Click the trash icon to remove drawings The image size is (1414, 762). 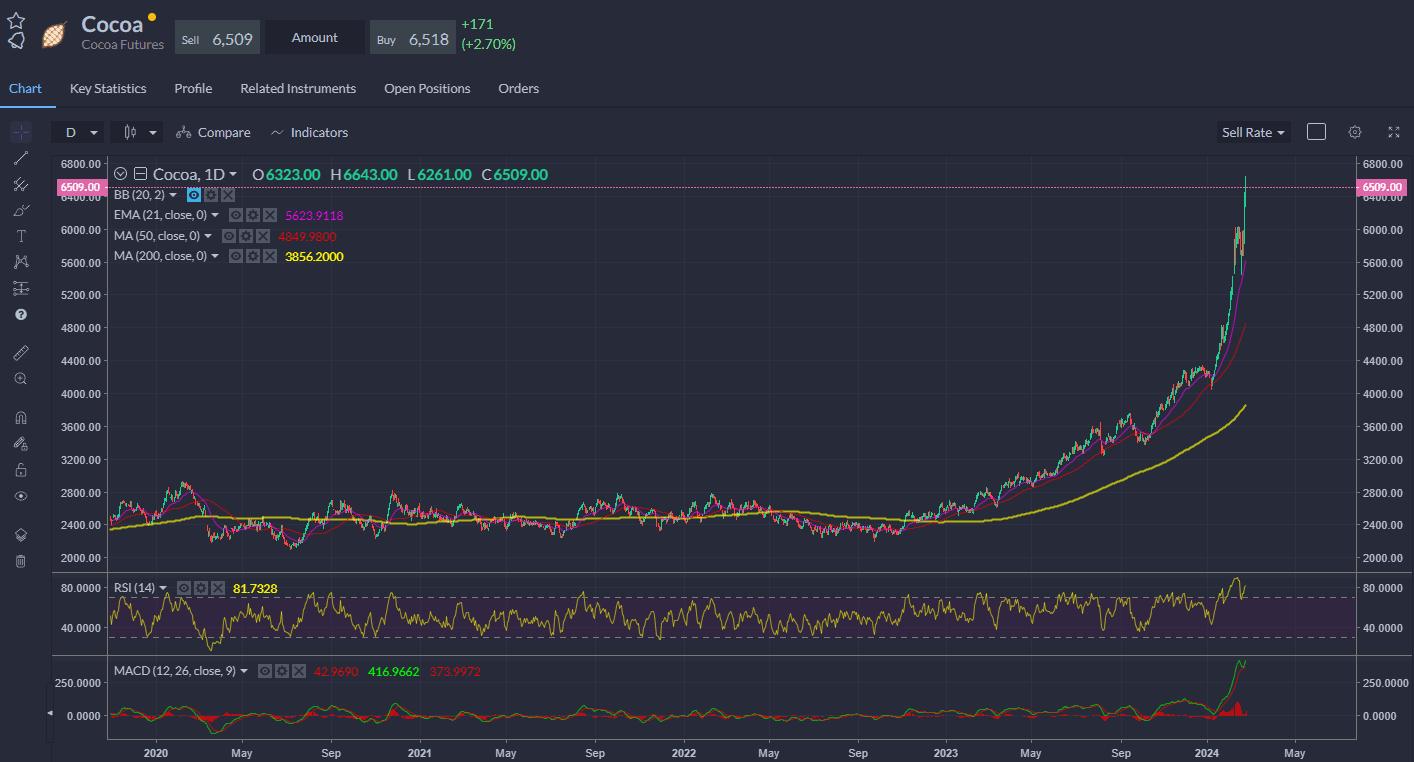click(21, 561)
